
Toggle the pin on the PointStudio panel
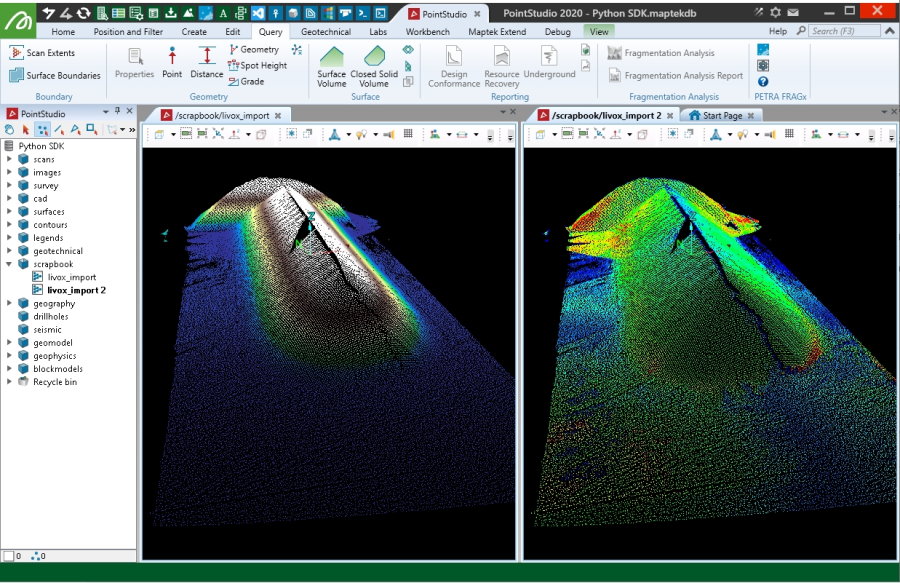[117, 111]
